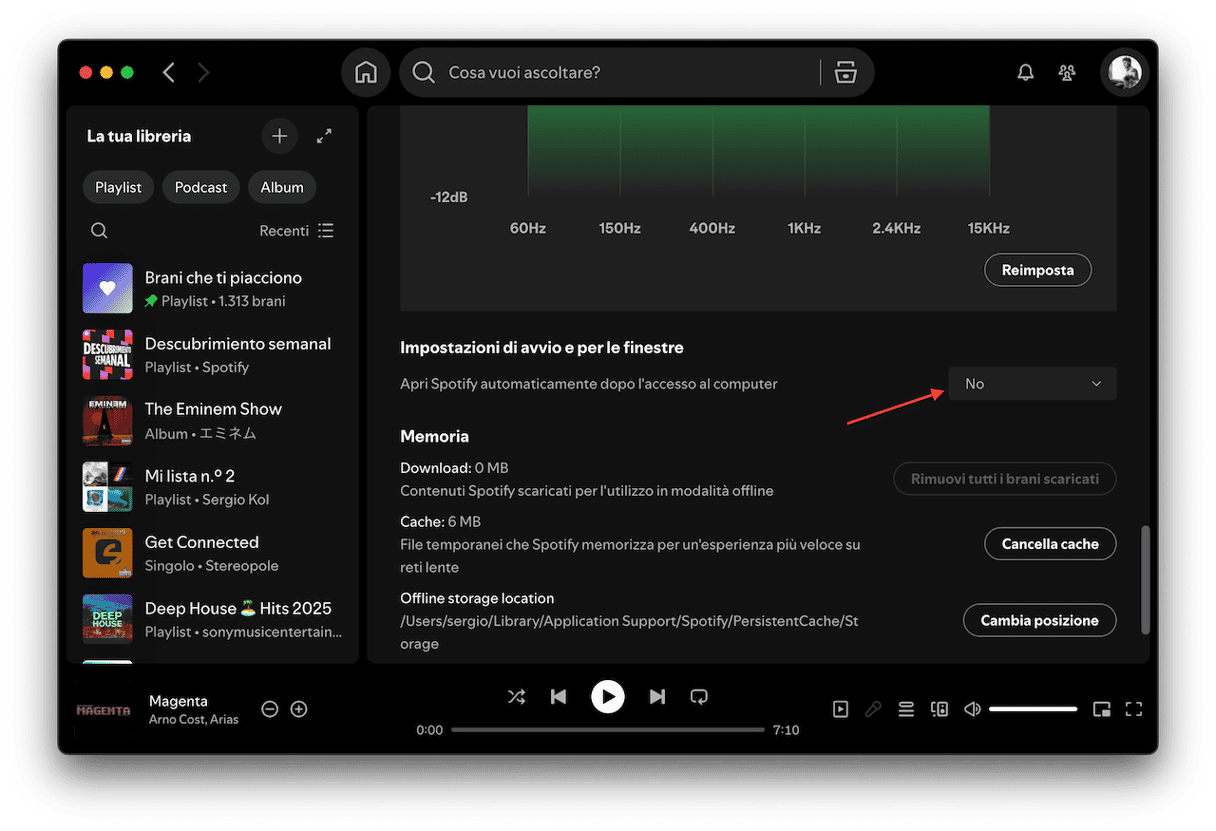
Task: Click the Home icon button
Action: tap(366, 73)
